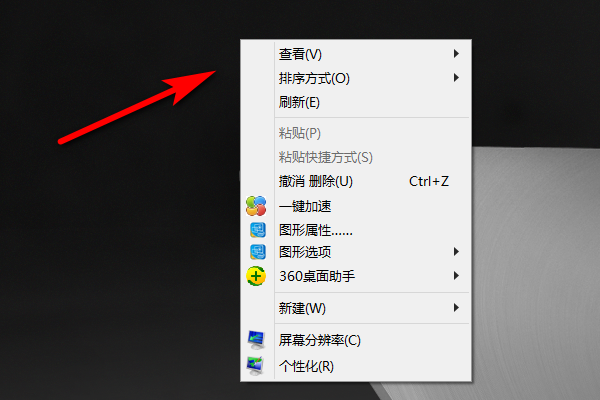Viewport: 600px width, 400px height.
Task: Open 图形属性...... text entry
Action: pos(316,230)
